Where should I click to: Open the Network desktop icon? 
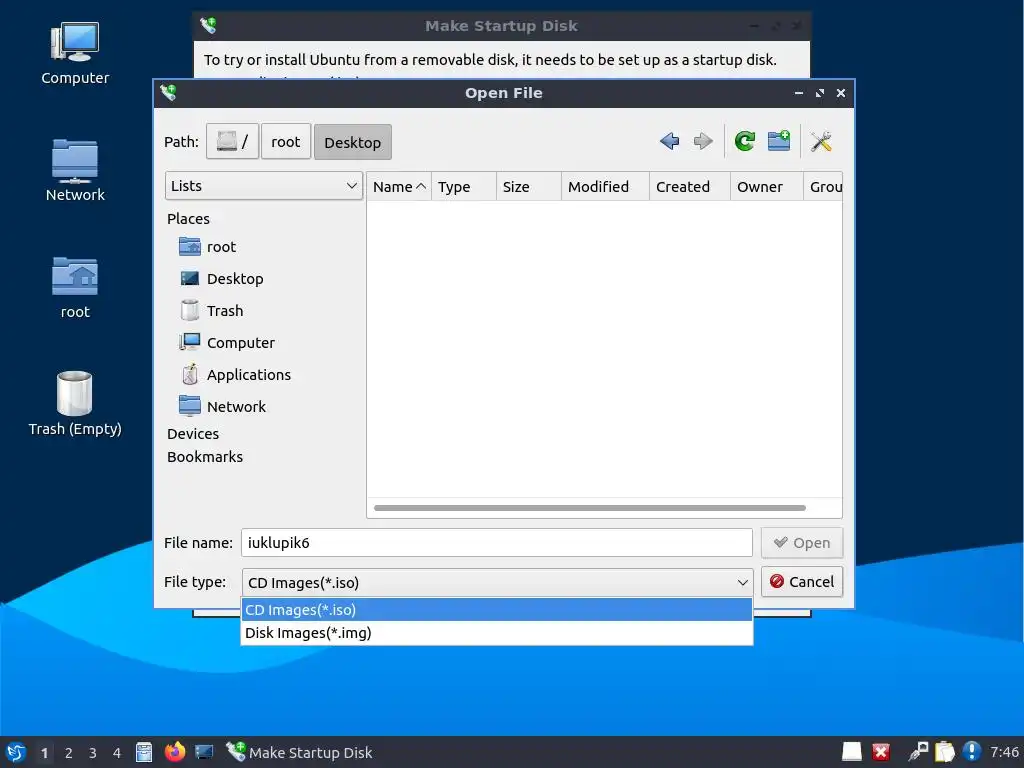[75, 170]
